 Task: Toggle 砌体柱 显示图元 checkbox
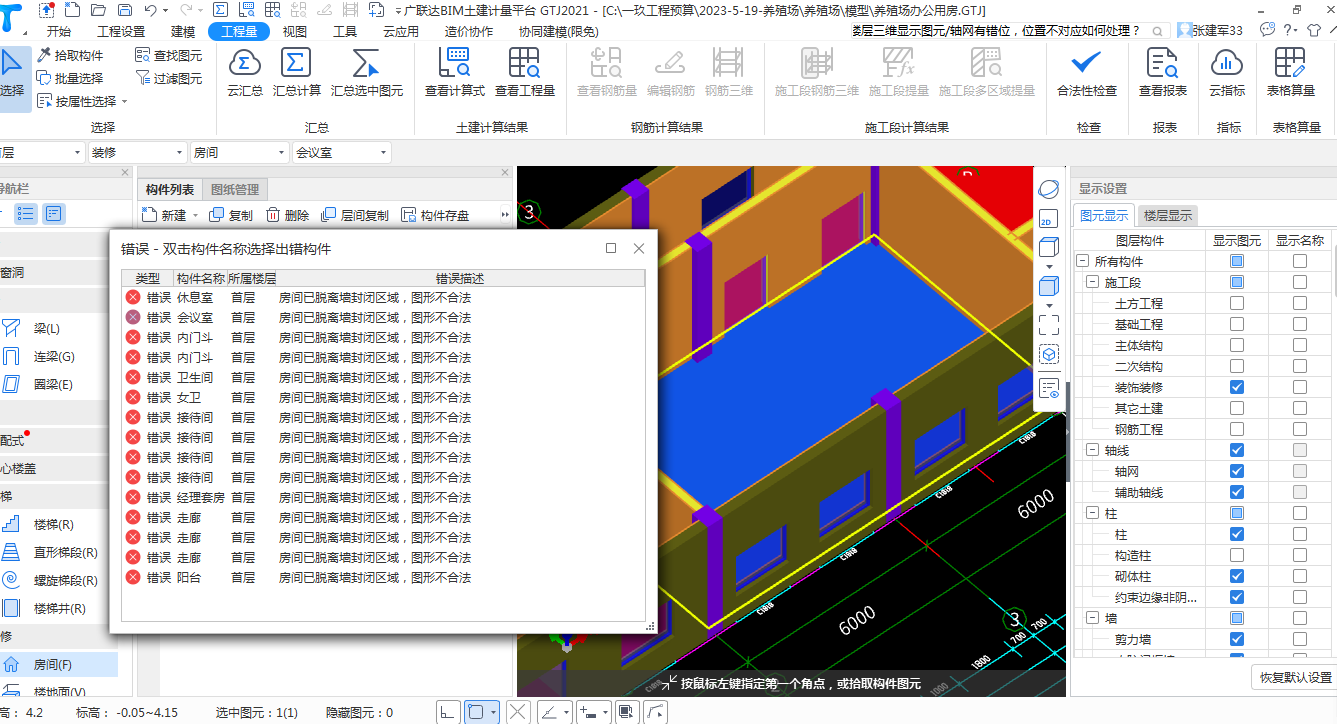pos(1237,576)
